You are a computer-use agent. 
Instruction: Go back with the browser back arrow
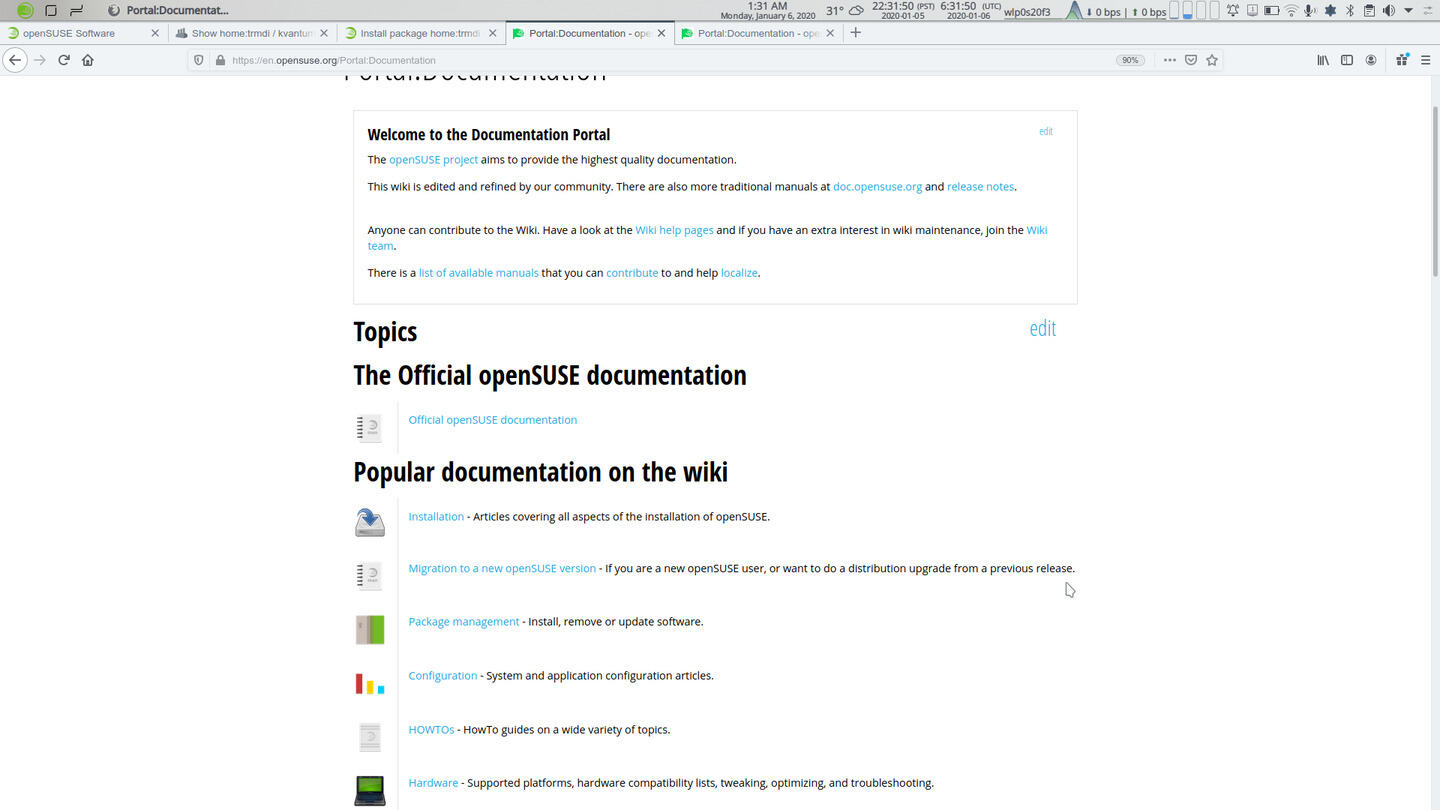coord(14,60)
